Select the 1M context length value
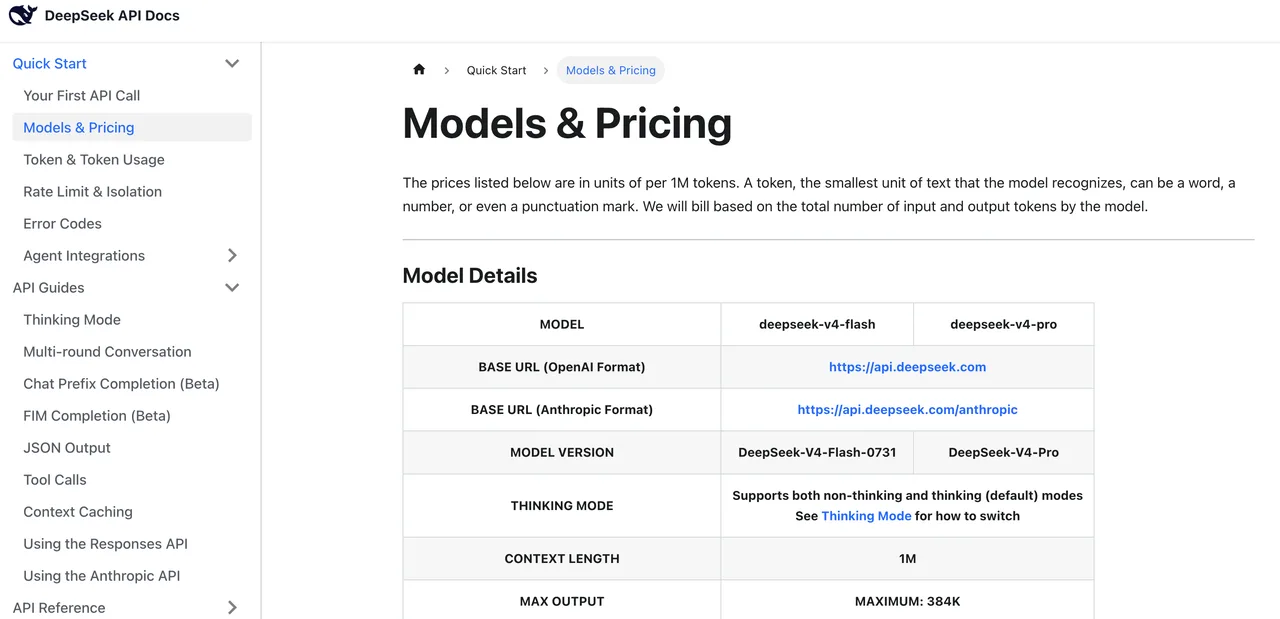The width and height of the screenshot is (1280, 619). pos(908,558)
